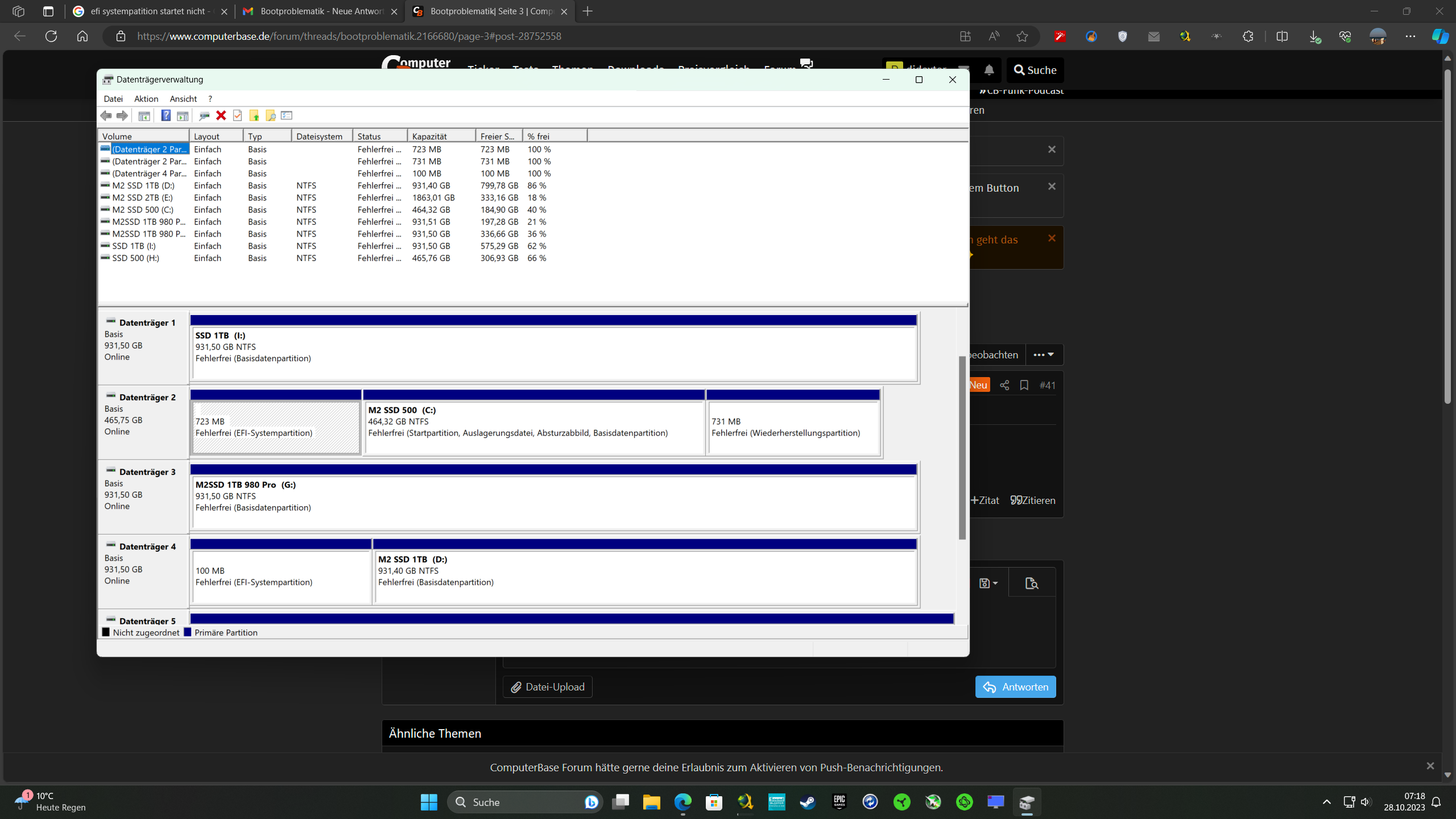
Task: Click the drive with magnifier toolbar icon
Action: tap(204, 115)
